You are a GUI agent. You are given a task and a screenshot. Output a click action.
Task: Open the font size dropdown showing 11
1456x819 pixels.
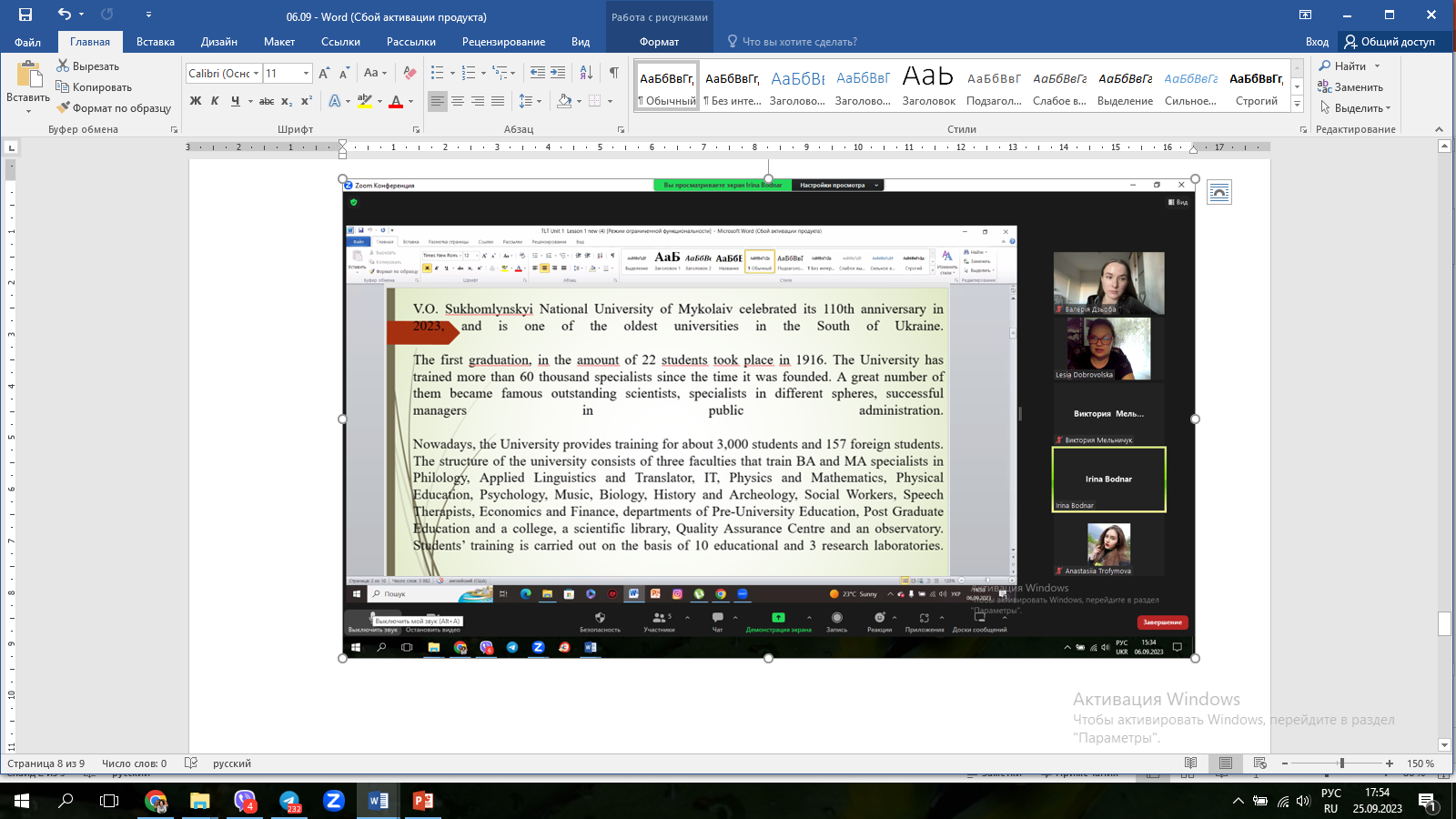click(306, 73)
